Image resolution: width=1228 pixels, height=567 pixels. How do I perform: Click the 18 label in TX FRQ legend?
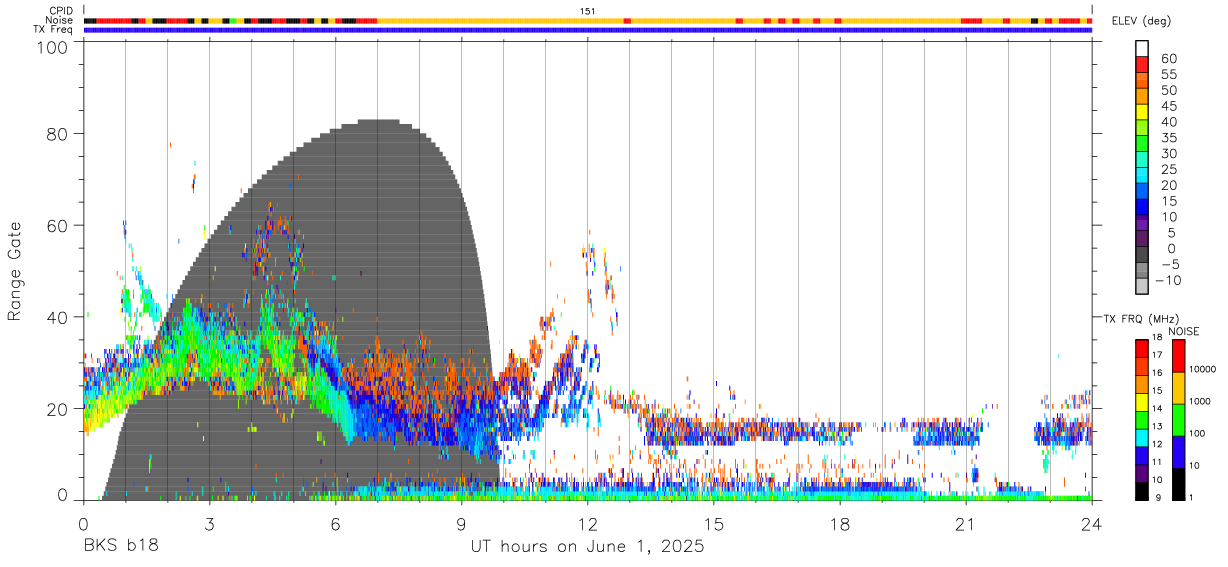(x=1159, y=339)
